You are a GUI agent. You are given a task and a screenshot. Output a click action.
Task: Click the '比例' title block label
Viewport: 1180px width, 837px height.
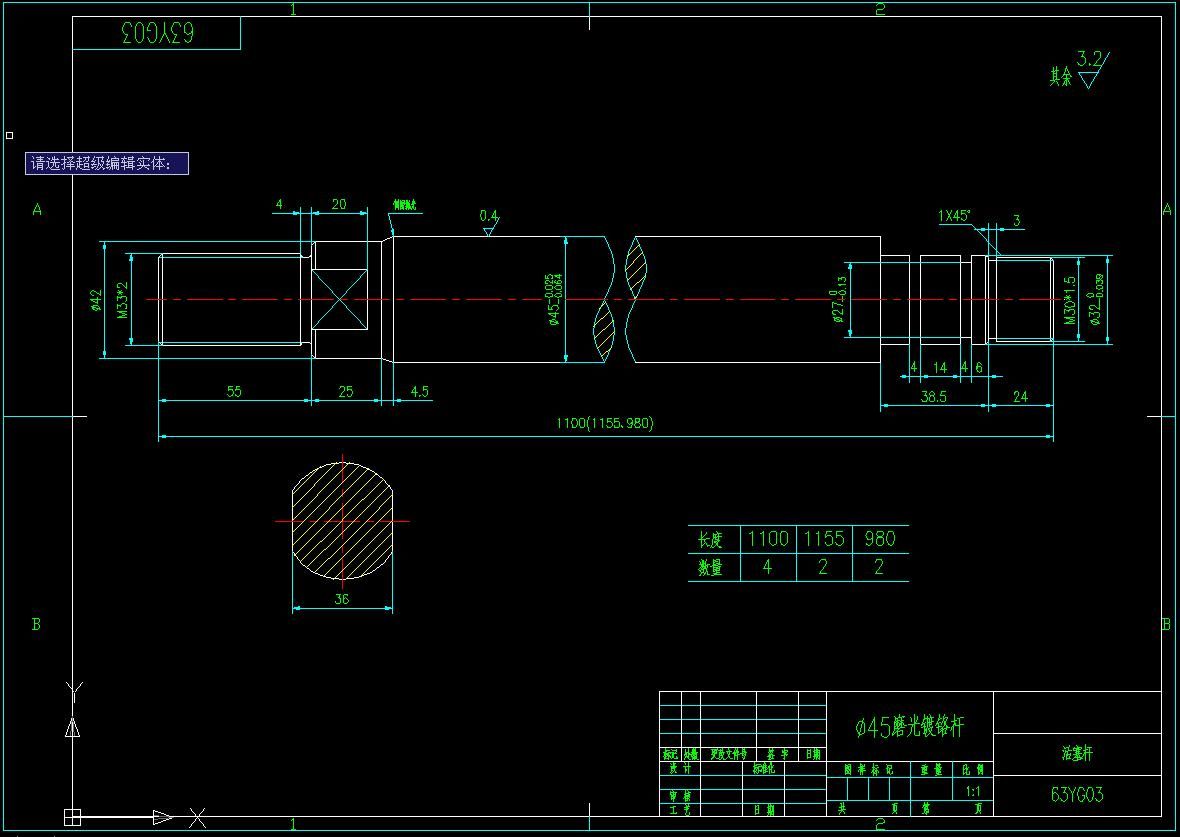pos(973,769)
